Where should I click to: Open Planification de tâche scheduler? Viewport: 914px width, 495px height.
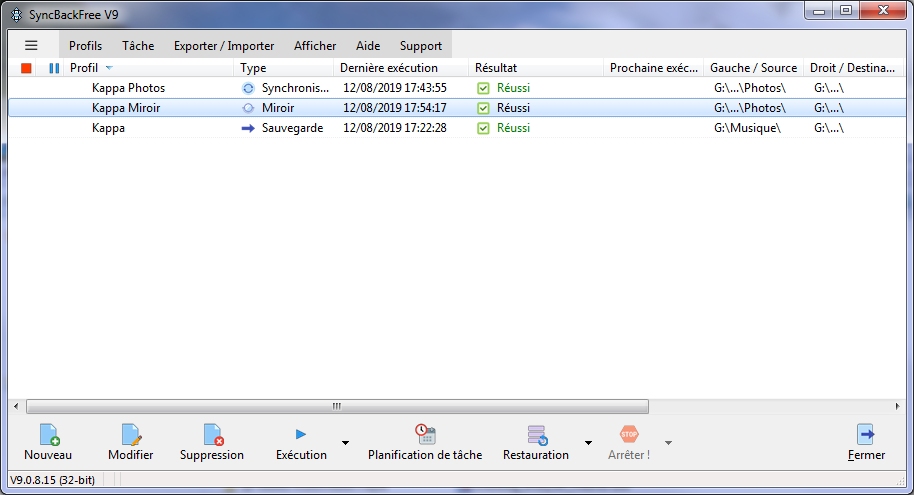click(x=425, y=443)
